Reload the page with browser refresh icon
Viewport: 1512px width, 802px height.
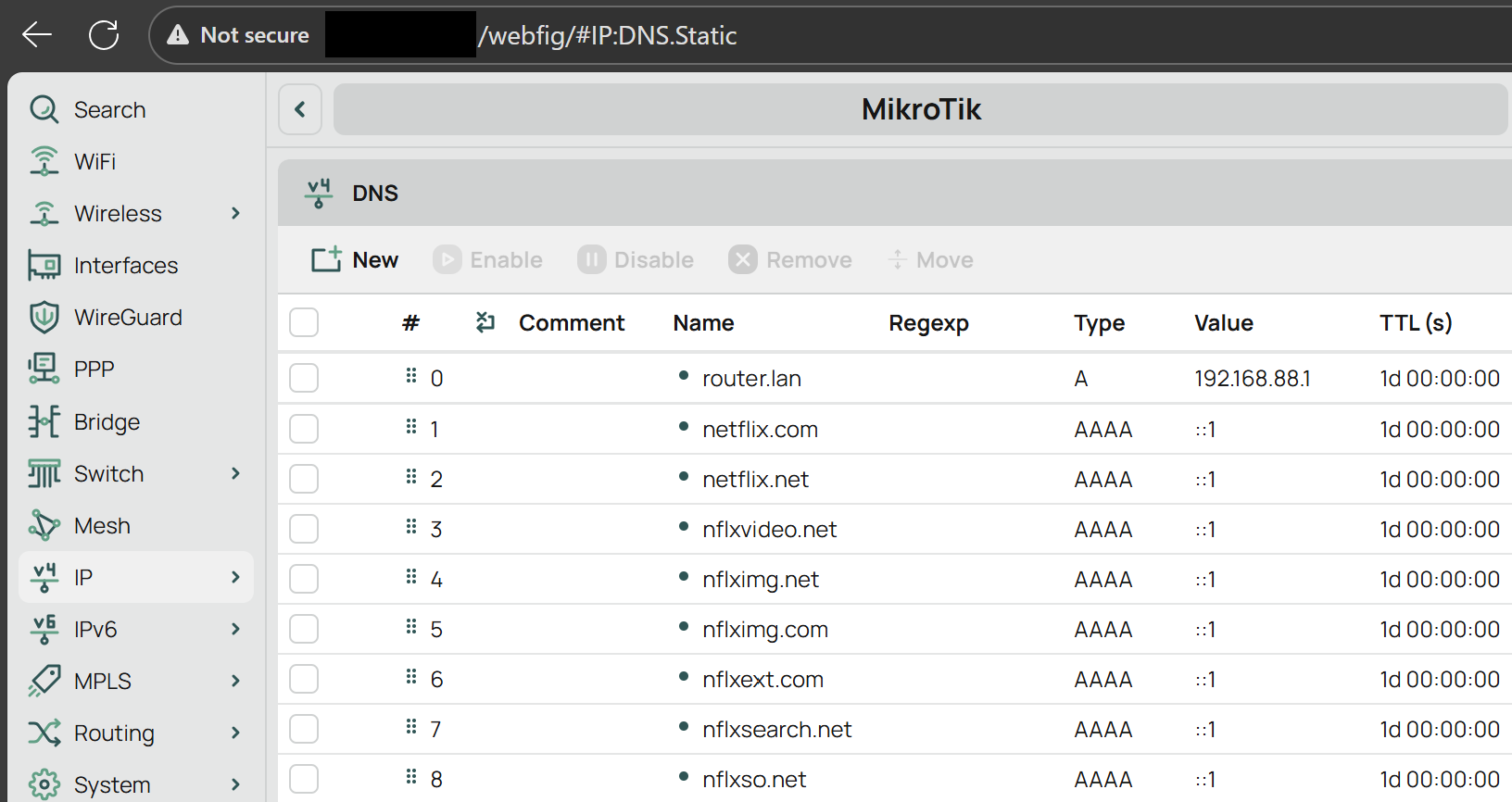(x=104, y=35)
